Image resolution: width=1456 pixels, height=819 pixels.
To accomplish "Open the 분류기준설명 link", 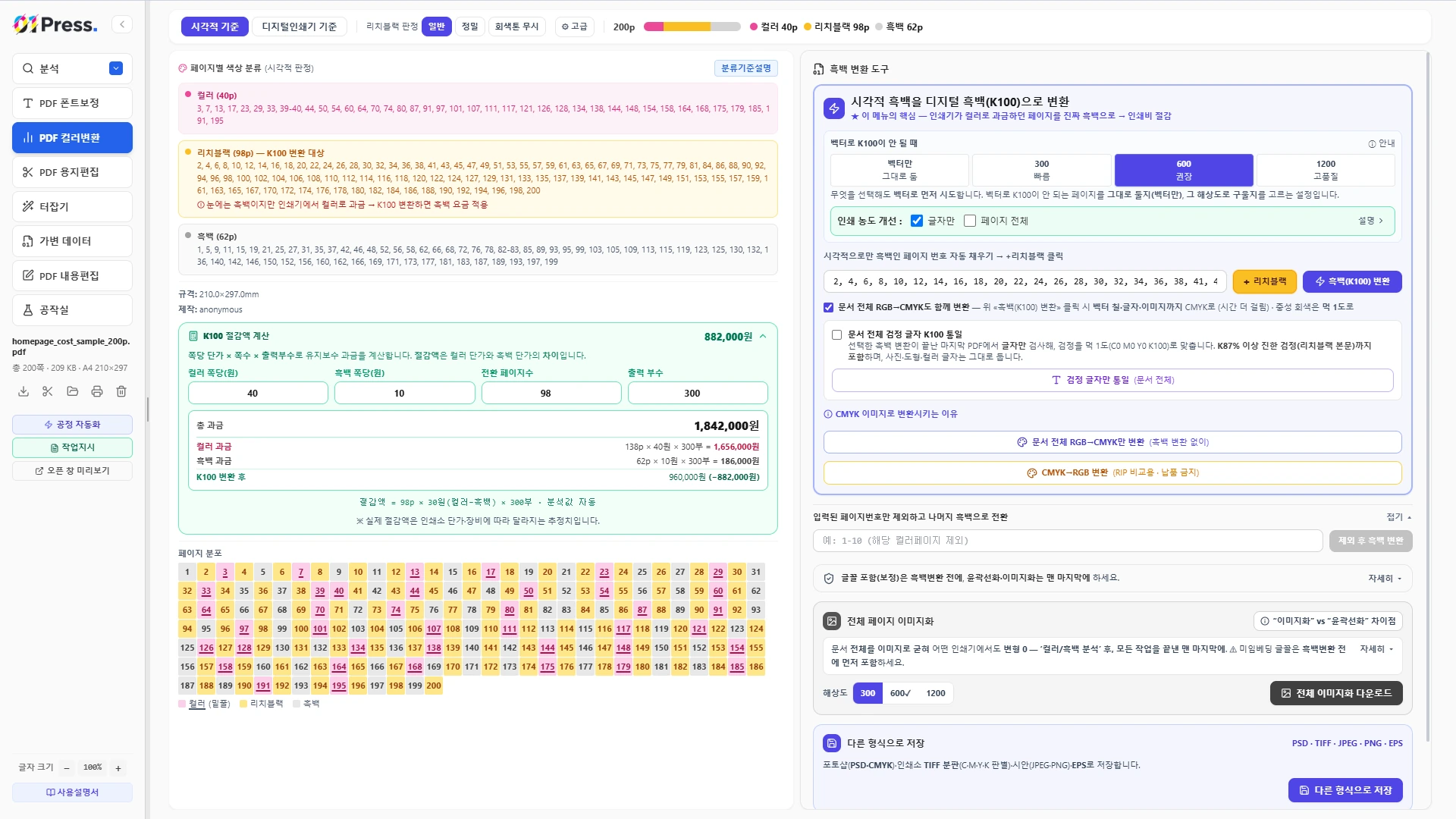I will click(x=746, y=68).
